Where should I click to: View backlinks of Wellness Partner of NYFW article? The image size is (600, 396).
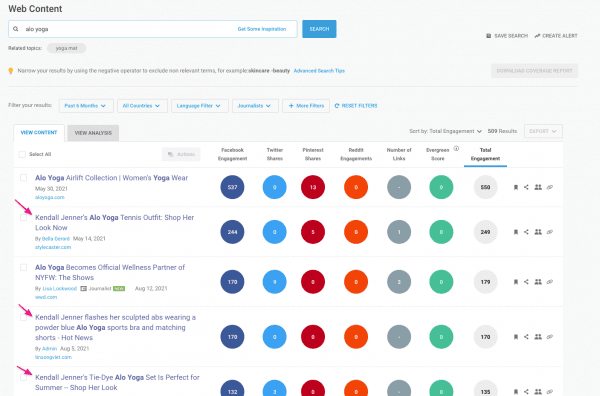549,282
